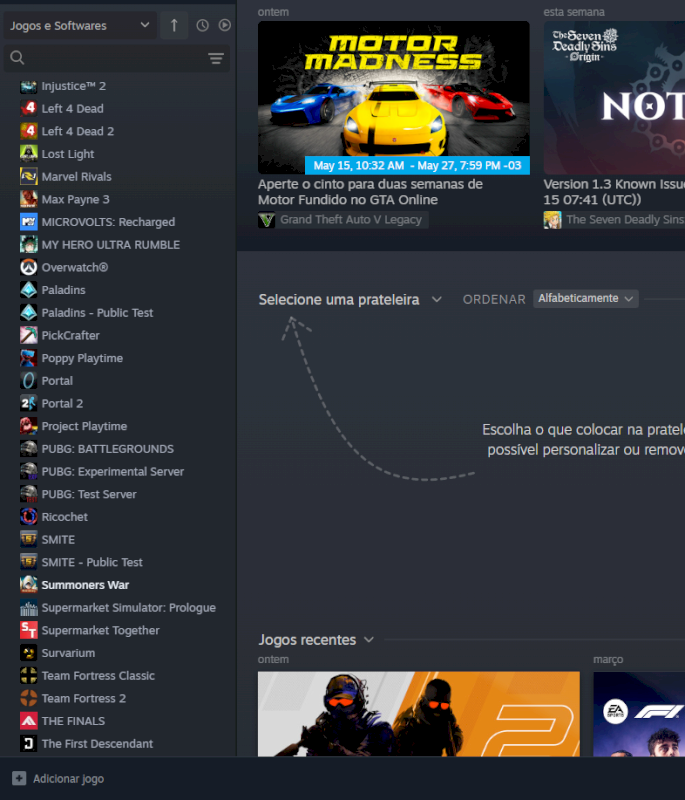Click the Adicionar jogo link

coord(68,779)
